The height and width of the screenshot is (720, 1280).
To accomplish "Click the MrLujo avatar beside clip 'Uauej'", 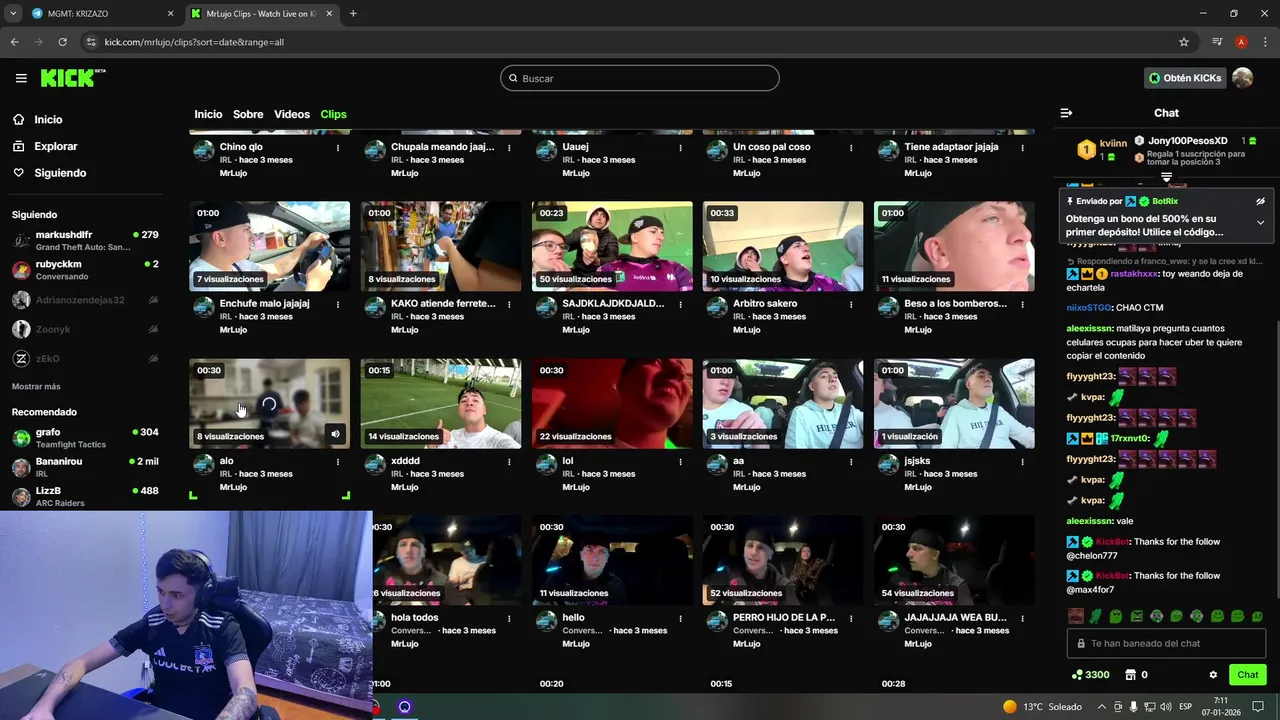I will click(546, 150).
